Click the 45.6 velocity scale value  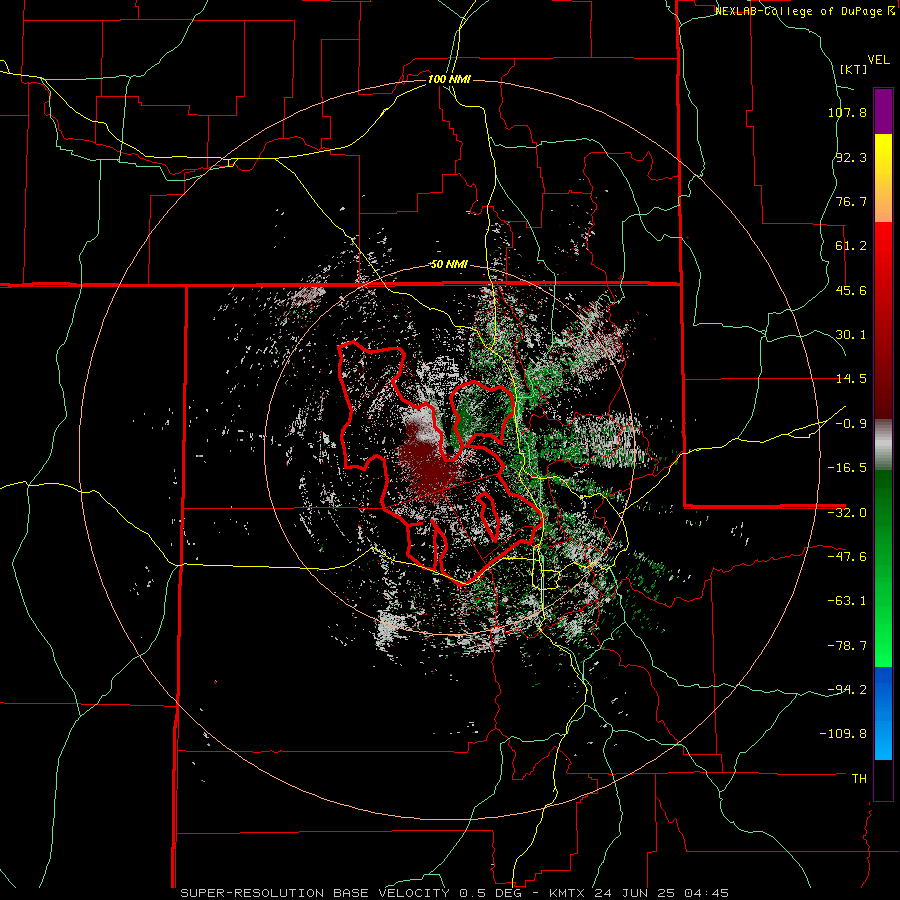(851, 290)
